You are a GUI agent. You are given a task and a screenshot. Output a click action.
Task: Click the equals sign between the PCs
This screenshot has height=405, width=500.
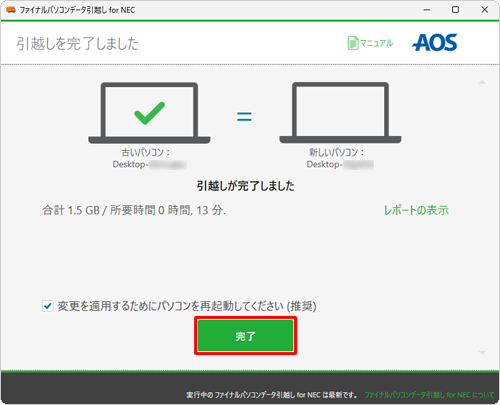pyautogui.click(x=244, y=116)
